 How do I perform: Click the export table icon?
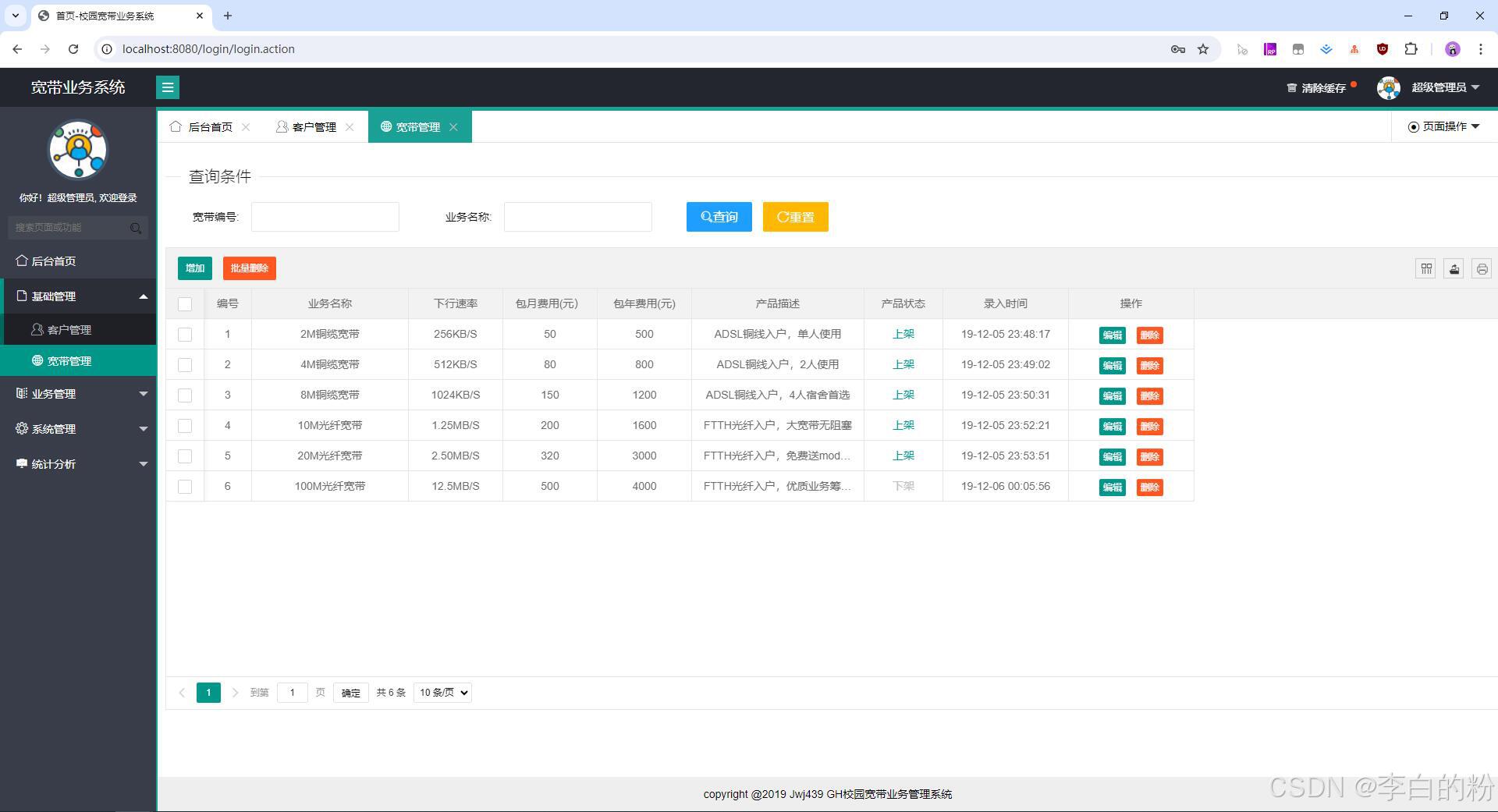[1454, 268]
